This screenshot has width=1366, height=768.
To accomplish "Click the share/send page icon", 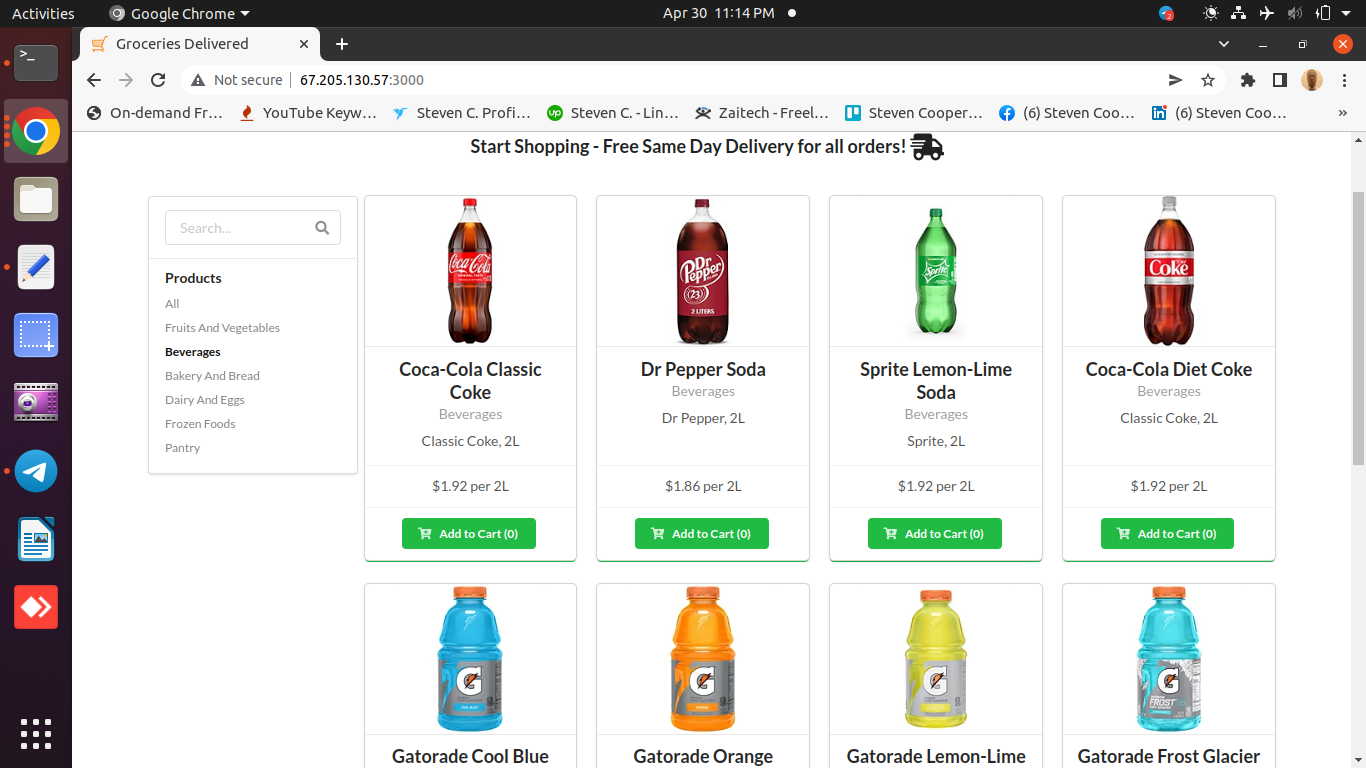I will point(1176,80).
